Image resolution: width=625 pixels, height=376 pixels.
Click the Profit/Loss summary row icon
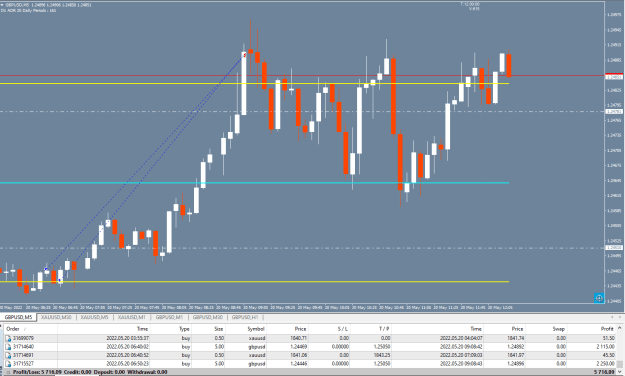point(8,372)
